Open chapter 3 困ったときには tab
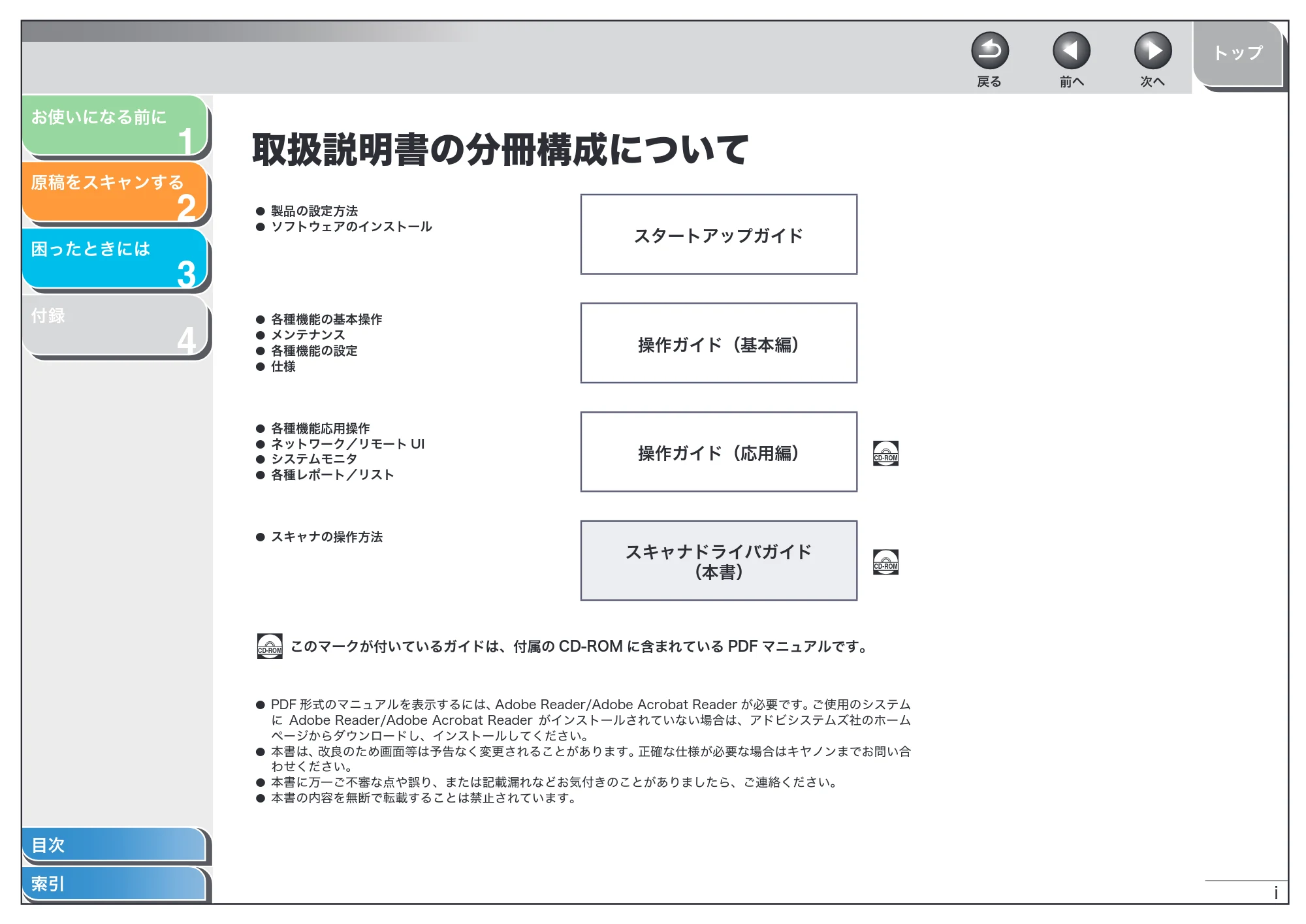Screen dimensions: 1306x924 (x=115, y=259)
